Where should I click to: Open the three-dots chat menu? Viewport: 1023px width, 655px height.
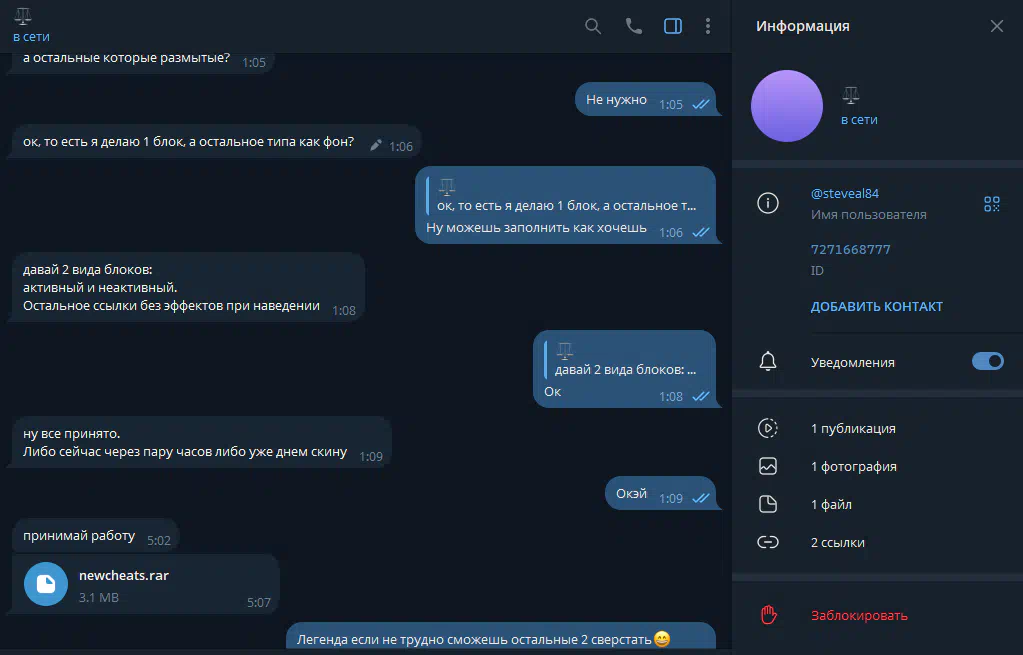click(708, 26)
